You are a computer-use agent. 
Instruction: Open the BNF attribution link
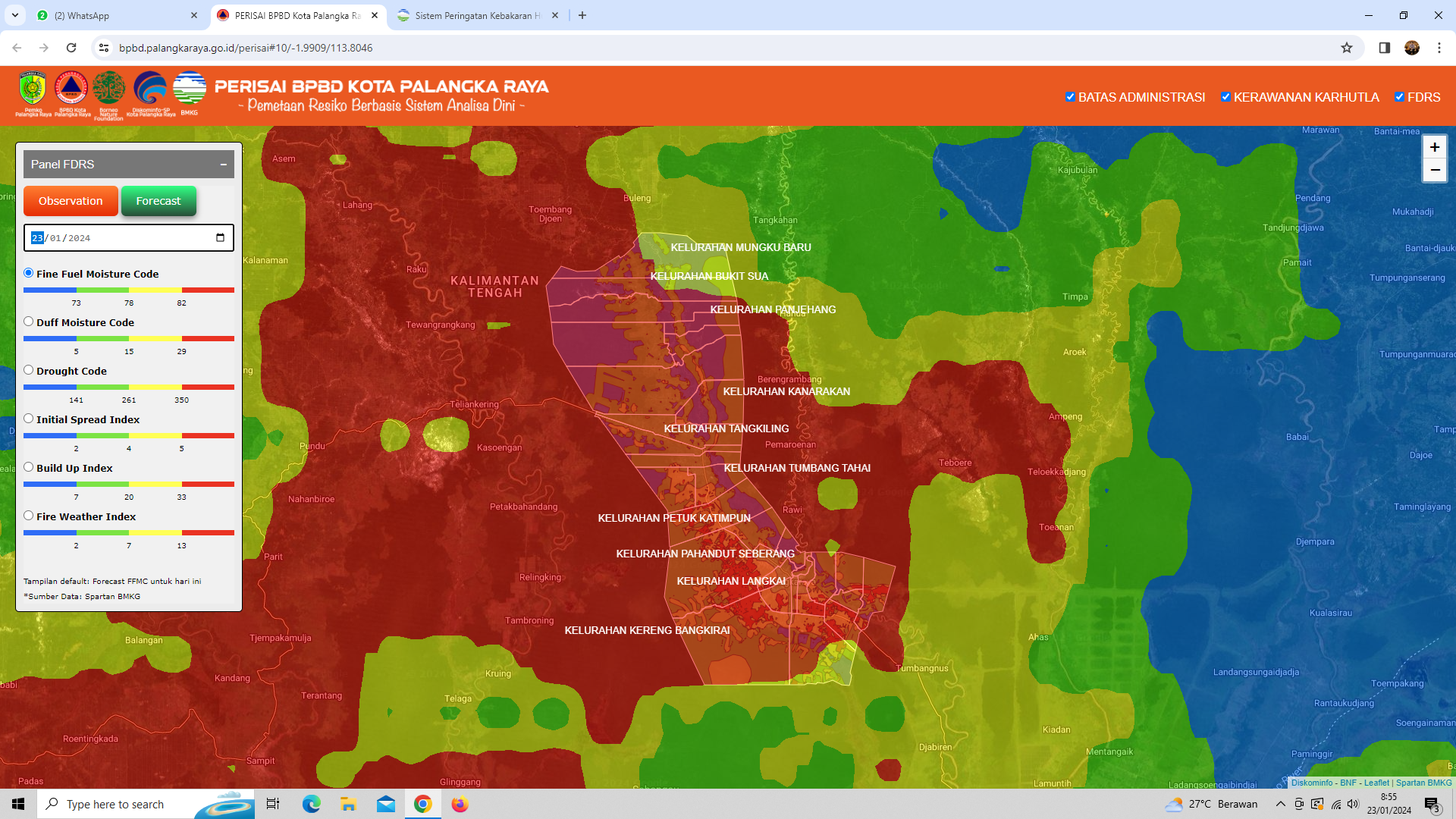tap(1348, 783)
